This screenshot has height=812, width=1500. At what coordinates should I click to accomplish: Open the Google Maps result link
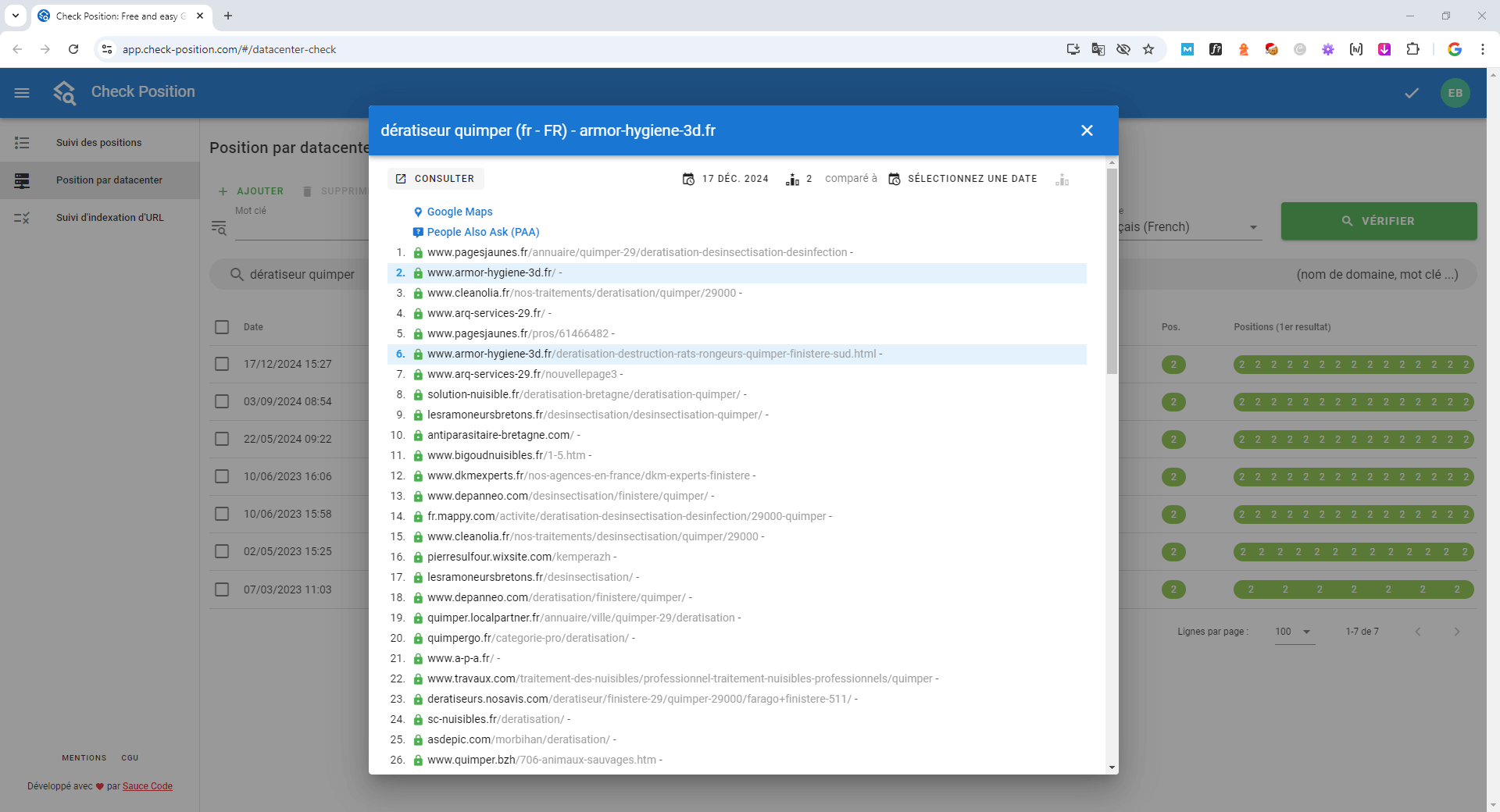click(x=459, y=212)
